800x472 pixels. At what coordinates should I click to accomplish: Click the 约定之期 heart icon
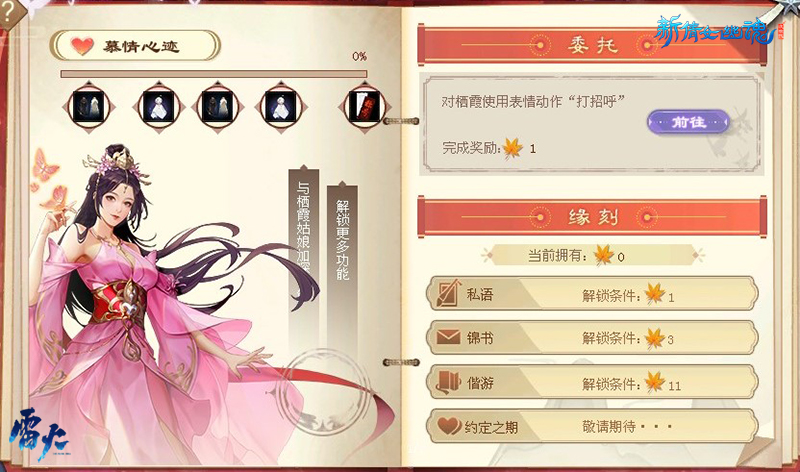pyautogui.click(x=449, y=426)
